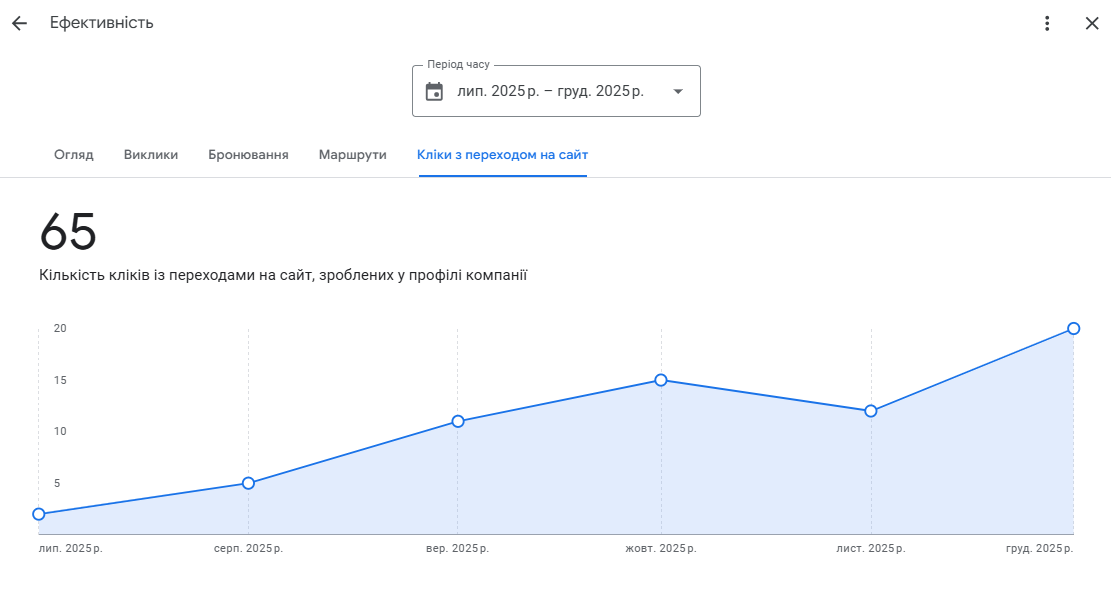Select the груд. 2025 peak point
The width and height of the screenshot is (1111, 599).
coord(1073,328)
